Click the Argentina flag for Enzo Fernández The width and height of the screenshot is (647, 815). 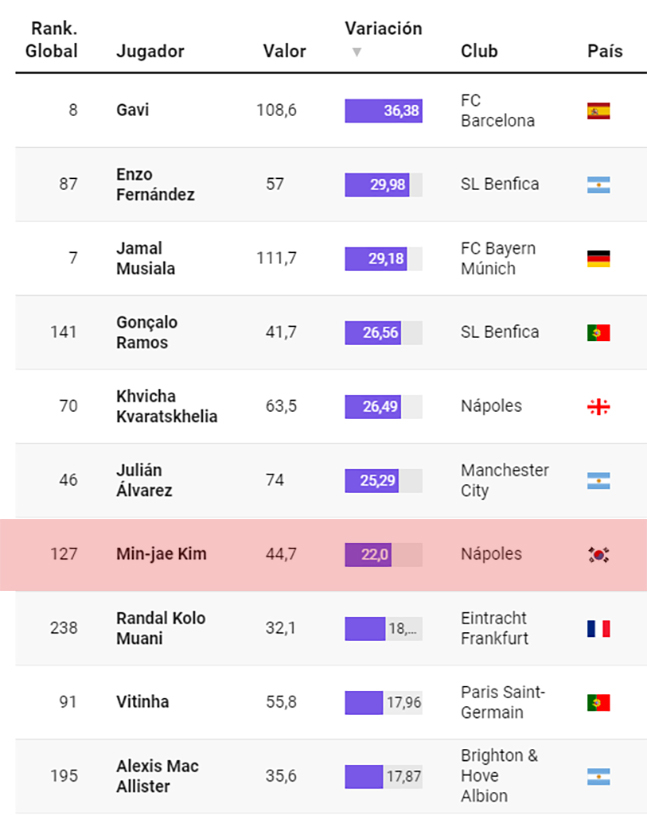pyautogui.click(x=598, y=185)
